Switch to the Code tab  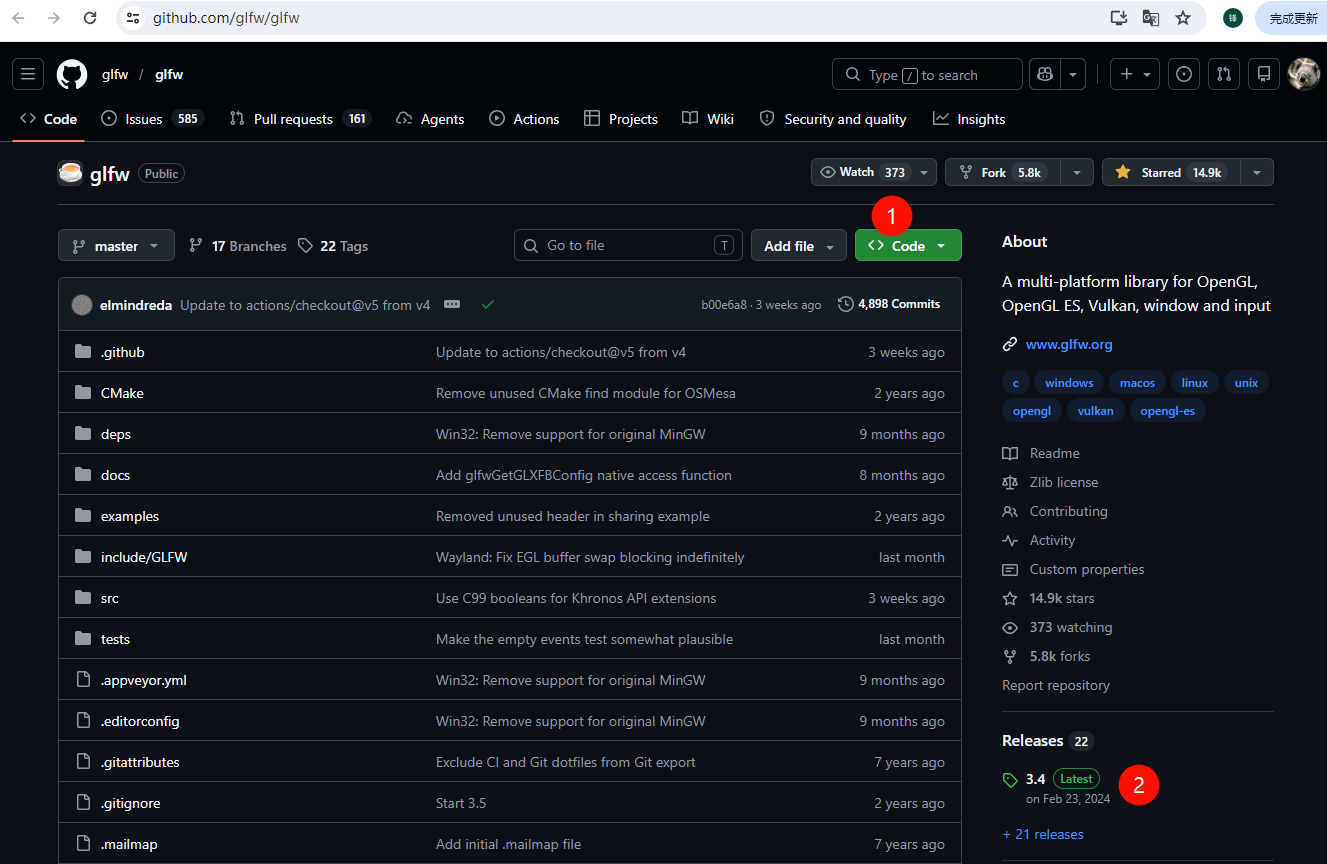coord(49,119)
